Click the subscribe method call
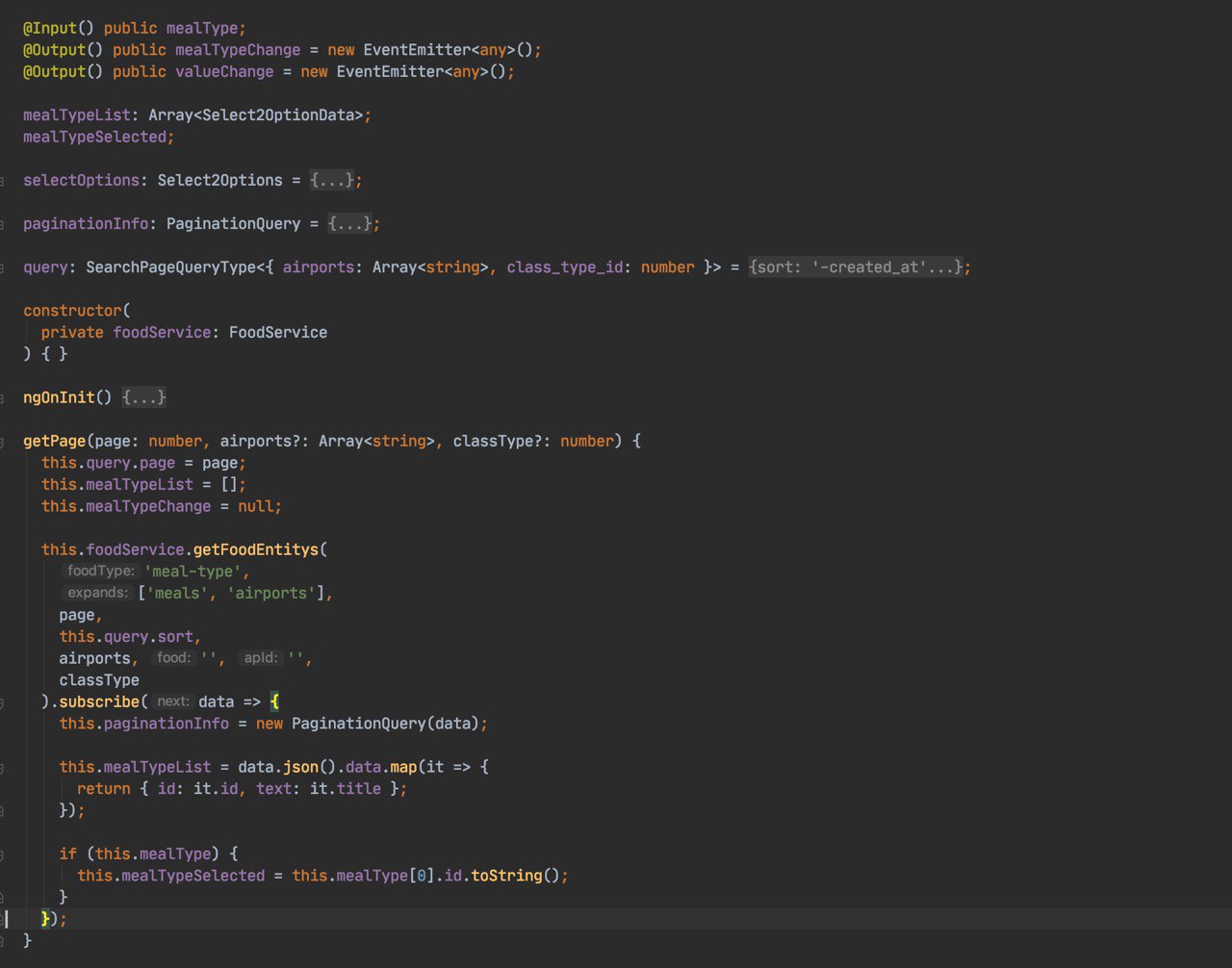This screenshot has height=968, width=1232. point(99,701)
